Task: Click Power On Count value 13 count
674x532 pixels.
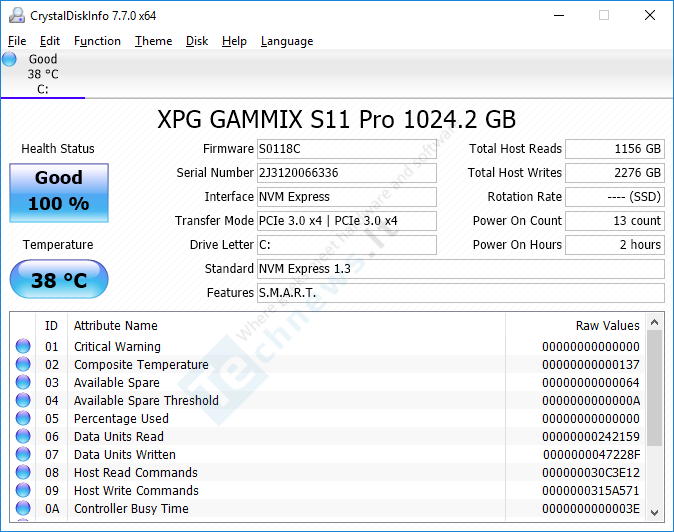Action: (615, 221)
